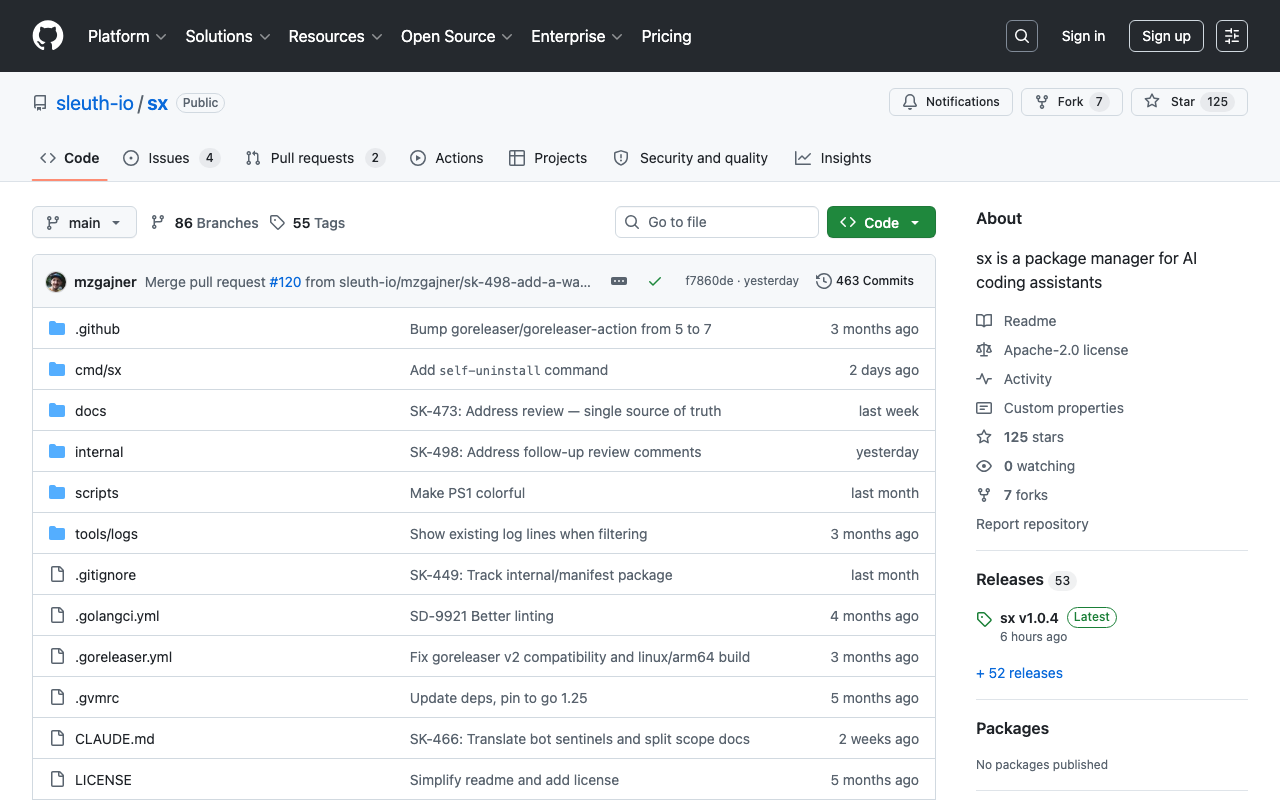Open the appearance settings icon button
This screenshot has width=1280, height=800.
1232,36
